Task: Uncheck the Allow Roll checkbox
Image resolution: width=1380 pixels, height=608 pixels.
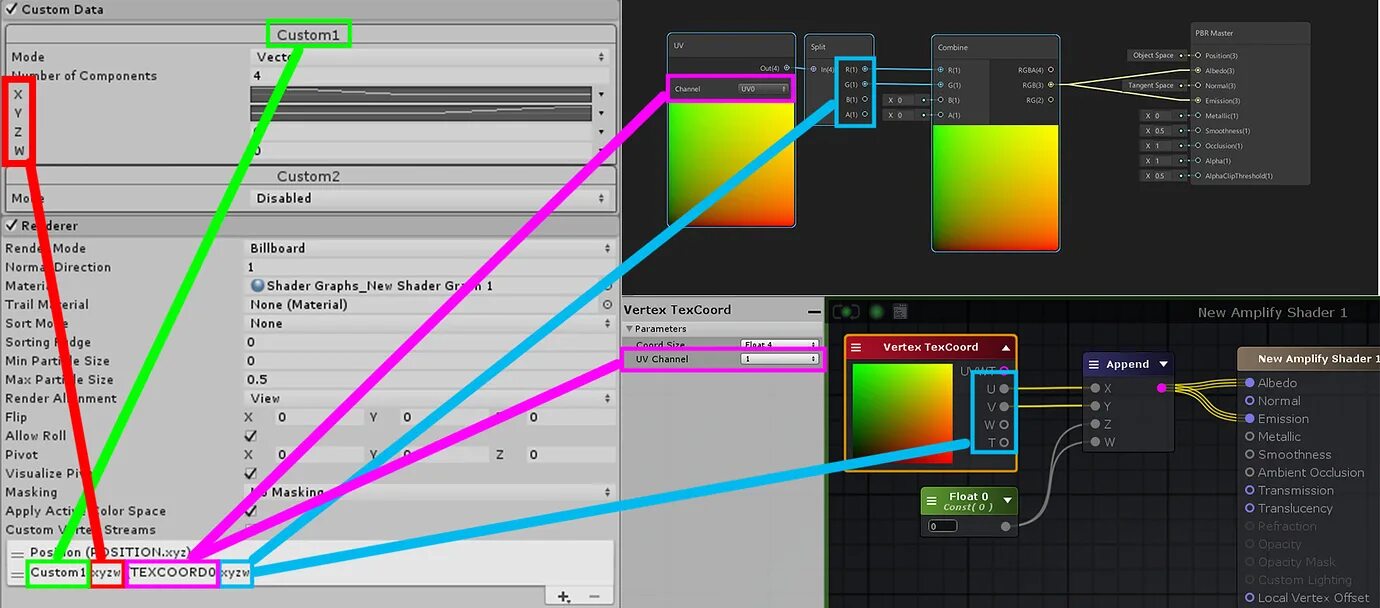Action: 251,436
